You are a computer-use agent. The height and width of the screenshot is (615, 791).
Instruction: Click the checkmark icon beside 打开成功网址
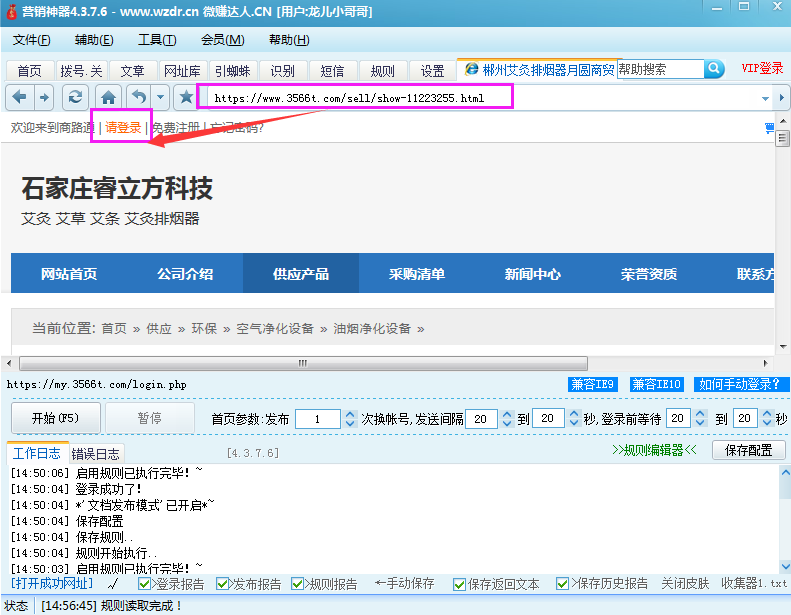tap(114, 584)
